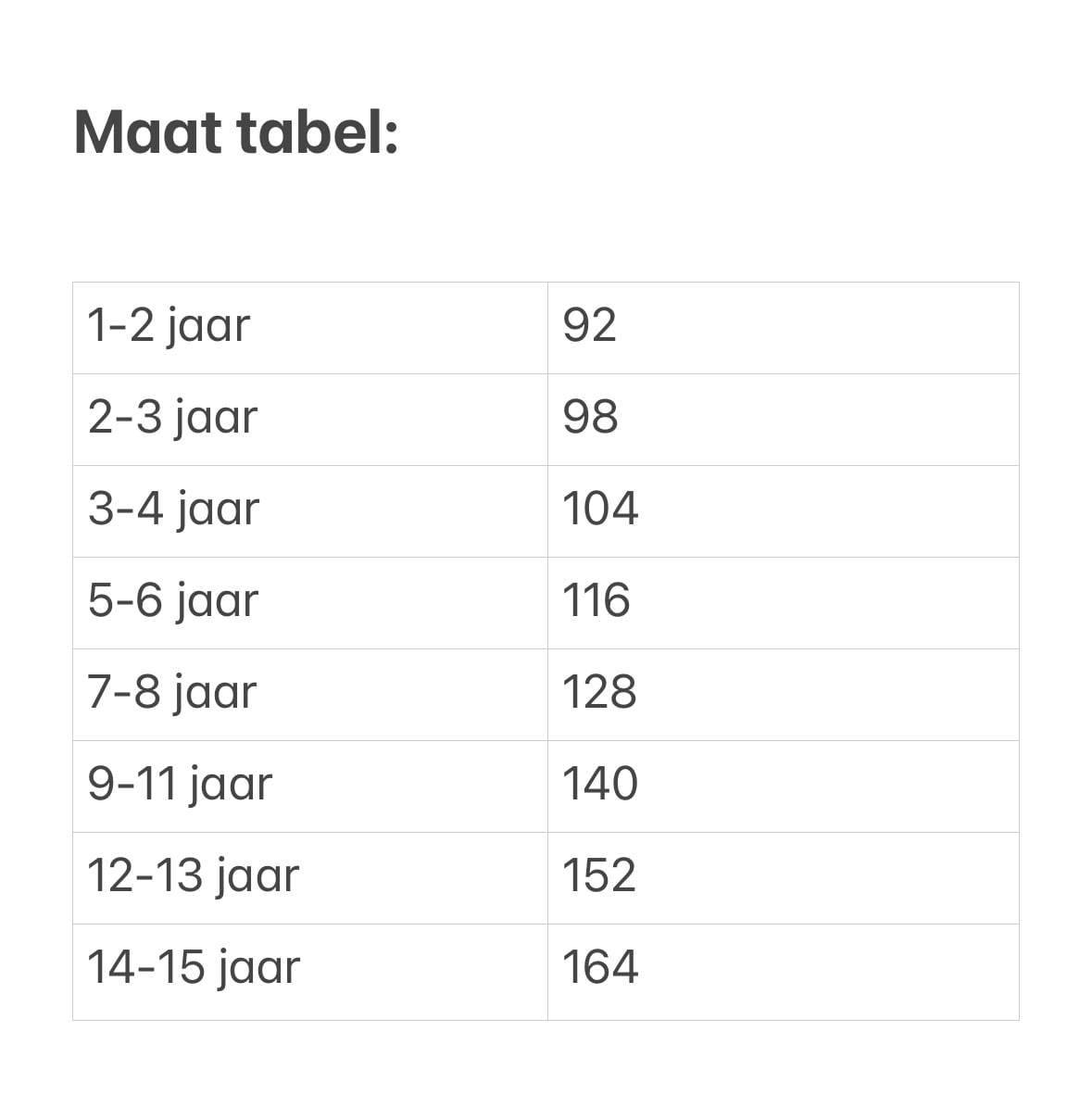This screenshot has width=1092, height=1107.
Task: Click size value 116 in the table
Action: point(596,600)
